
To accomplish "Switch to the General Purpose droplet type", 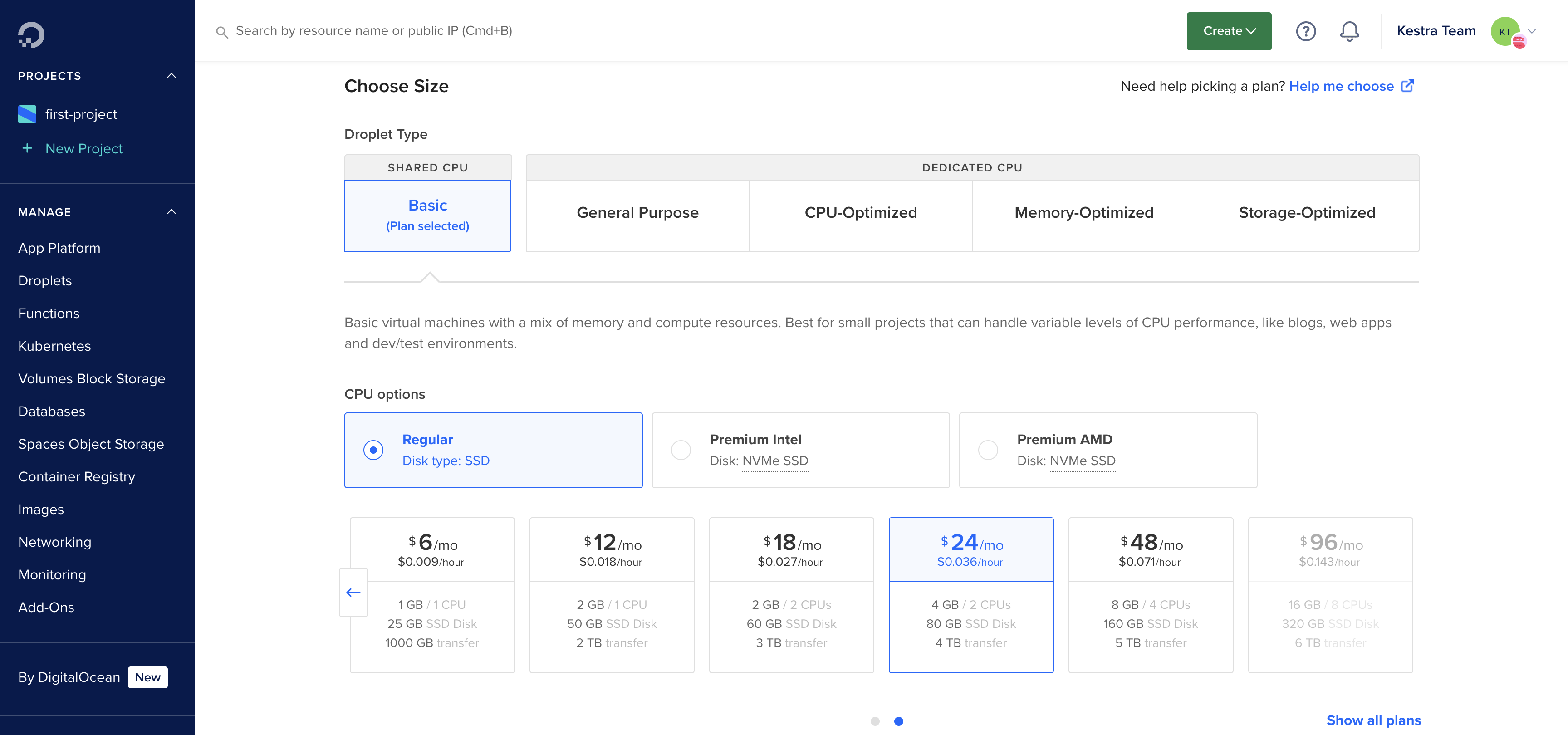I will pos(637,213).
